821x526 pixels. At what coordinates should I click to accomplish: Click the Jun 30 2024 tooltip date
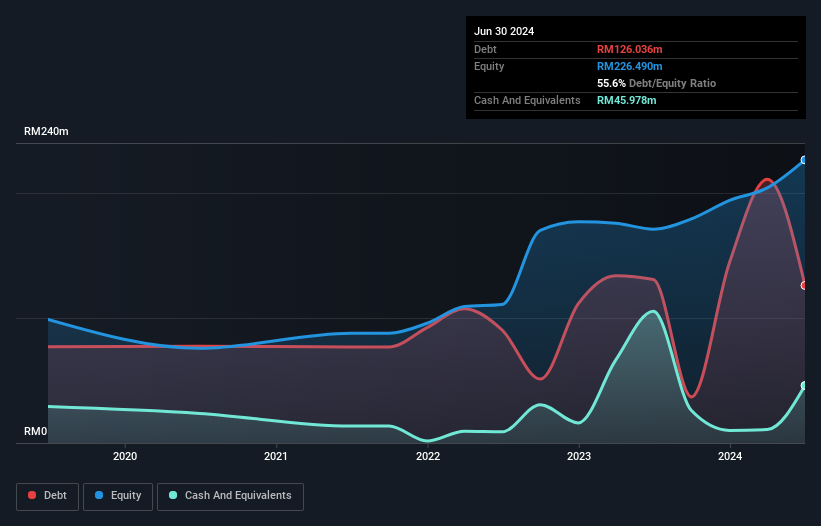(504, 31)
